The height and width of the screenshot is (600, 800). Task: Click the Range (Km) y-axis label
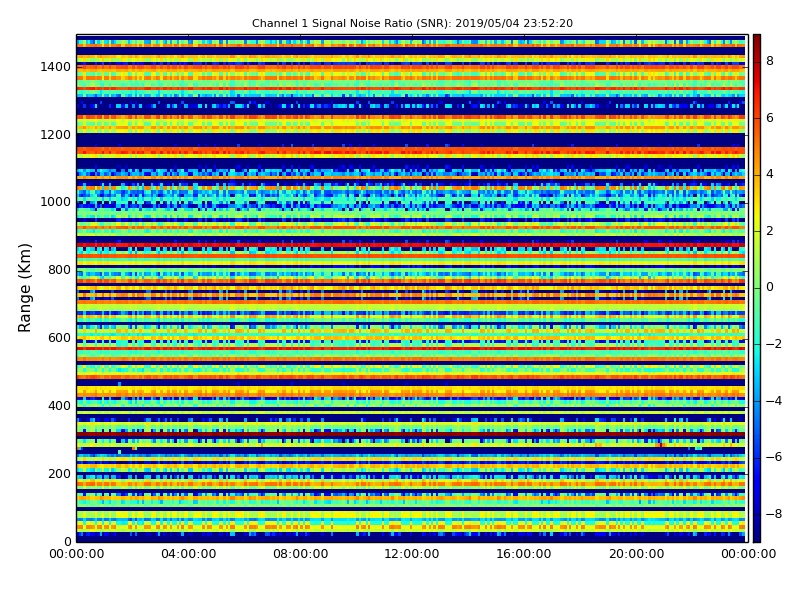pos(24,288)
